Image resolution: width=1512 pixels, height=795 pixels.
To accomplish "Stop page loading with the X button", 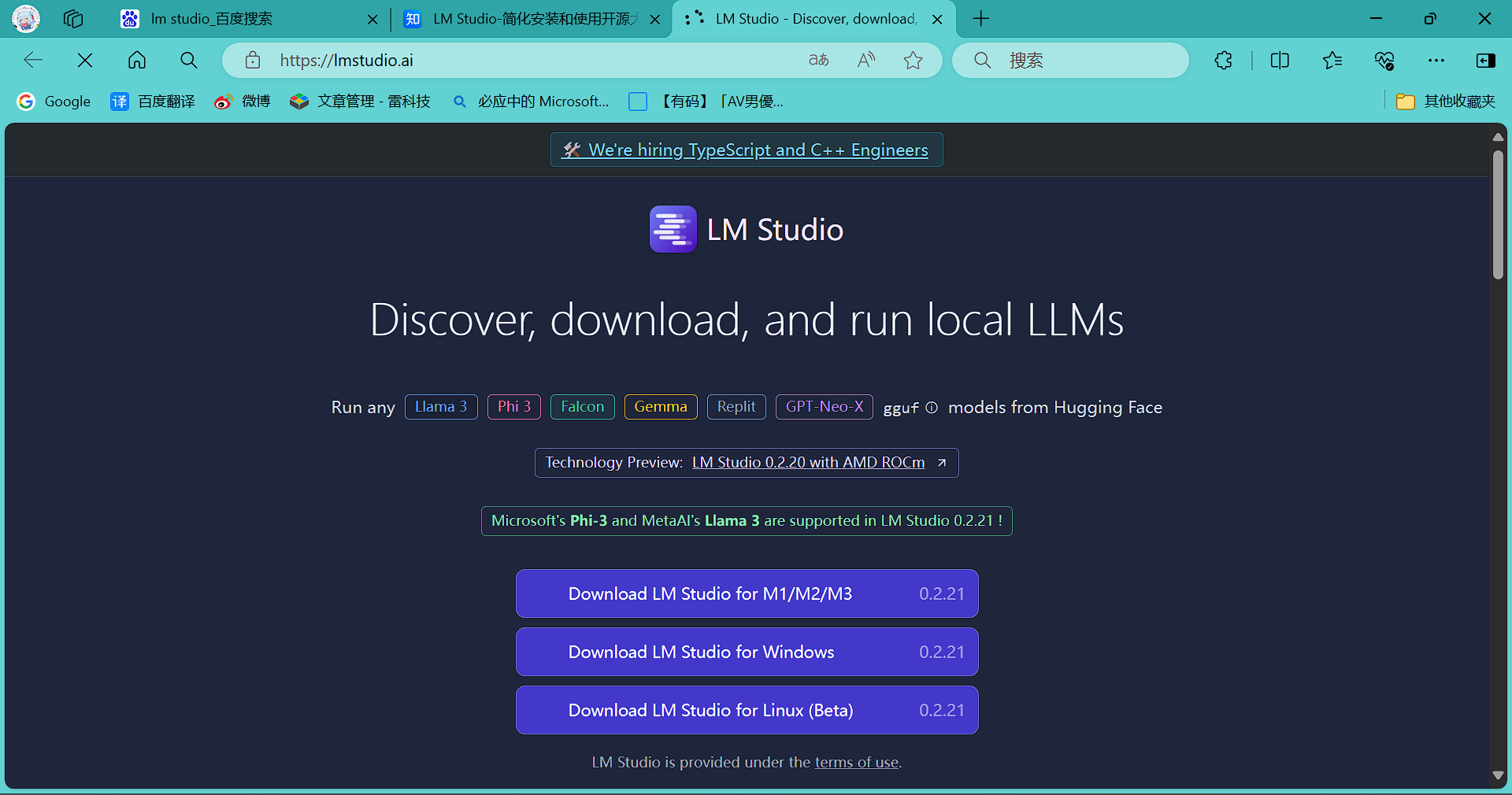I will [85, 60].
